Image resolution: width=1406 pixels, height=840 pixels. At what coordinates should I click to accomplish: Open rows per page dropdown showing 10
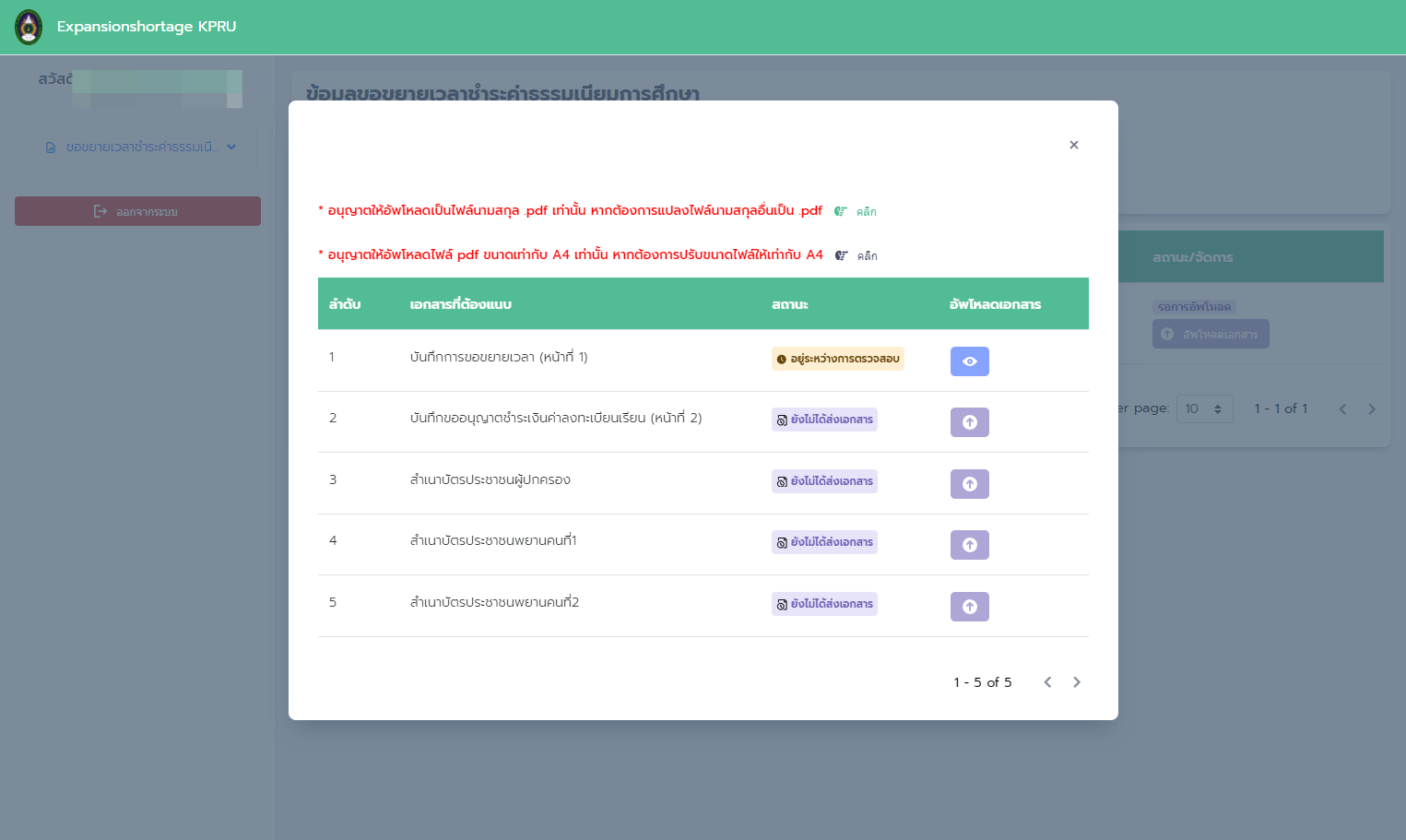pos(1204,408)
